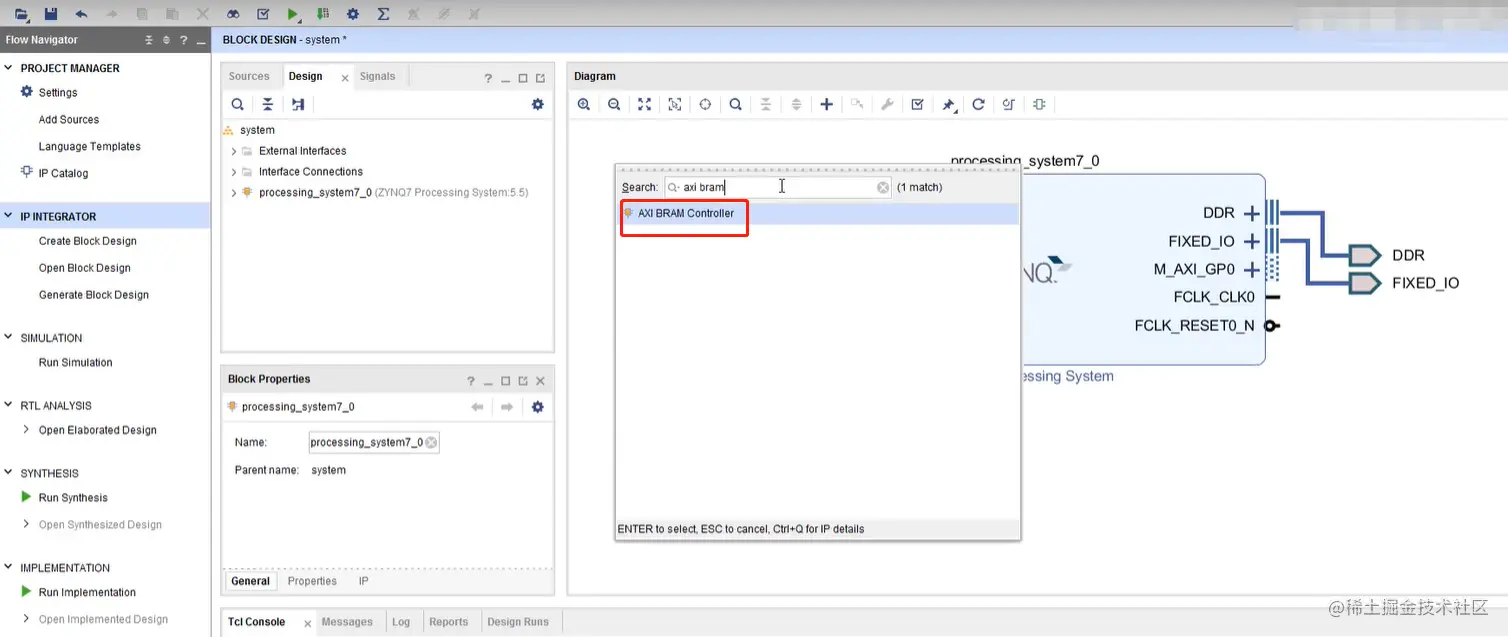Screen dimensions: 1508x637
Task: Zoom in on the Diagram
Action: pyautogui.click(x=584, y=104)
